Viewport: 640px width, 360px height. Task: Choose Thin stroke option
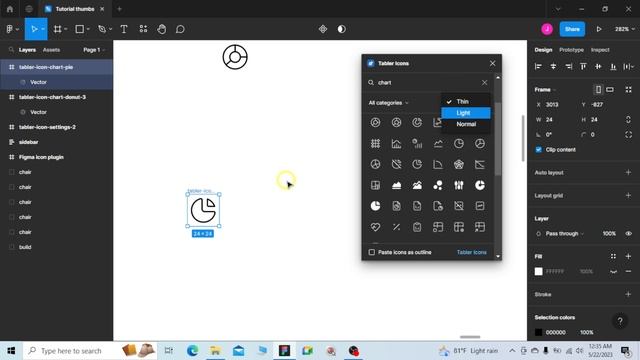tap(466, 101)
